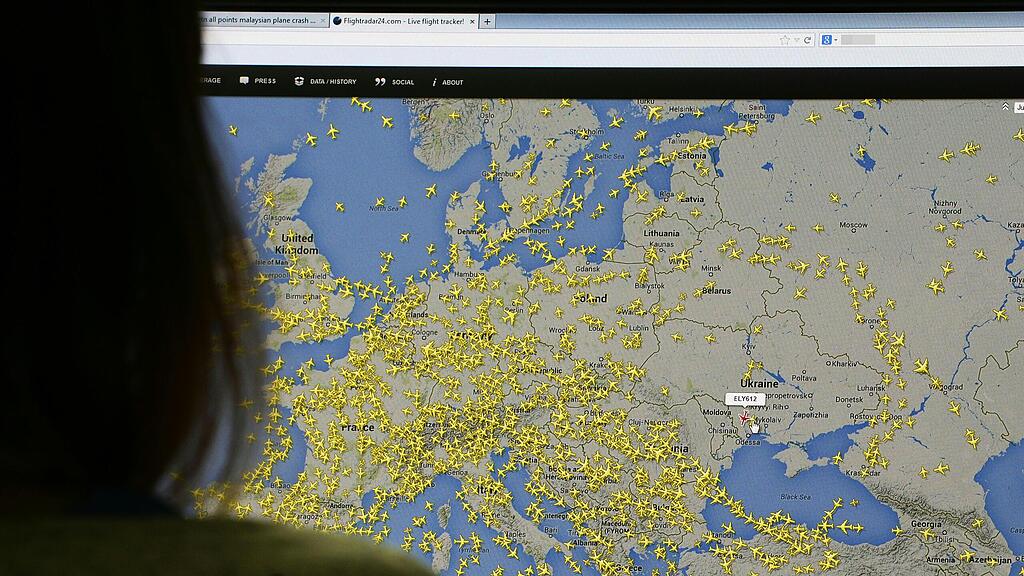
Task: Click the ELY612 flight callsign label
Action: 745,398
